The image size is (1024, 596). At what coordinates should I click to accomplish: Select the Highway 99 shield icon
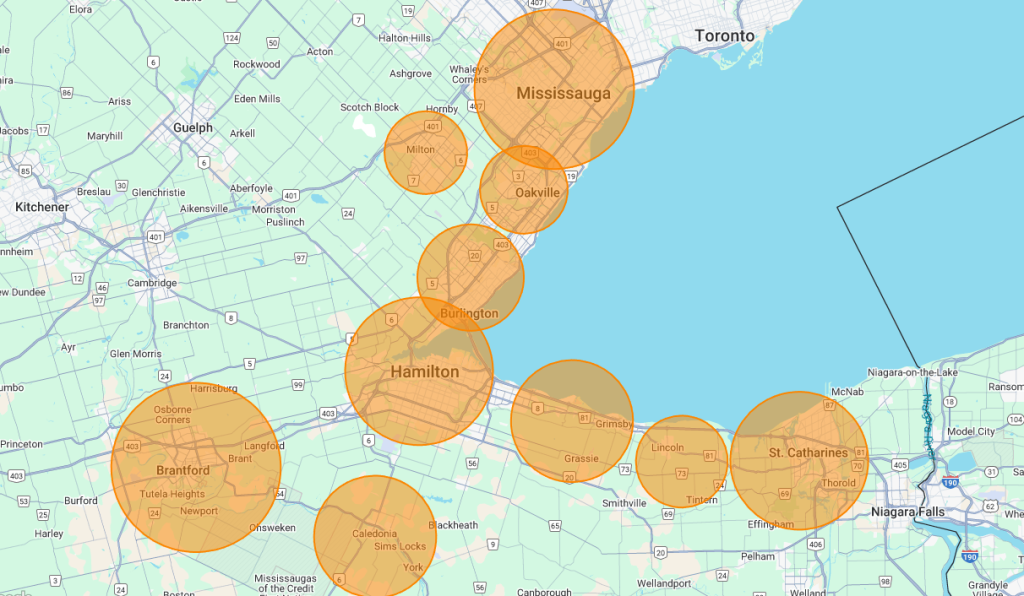298,384
